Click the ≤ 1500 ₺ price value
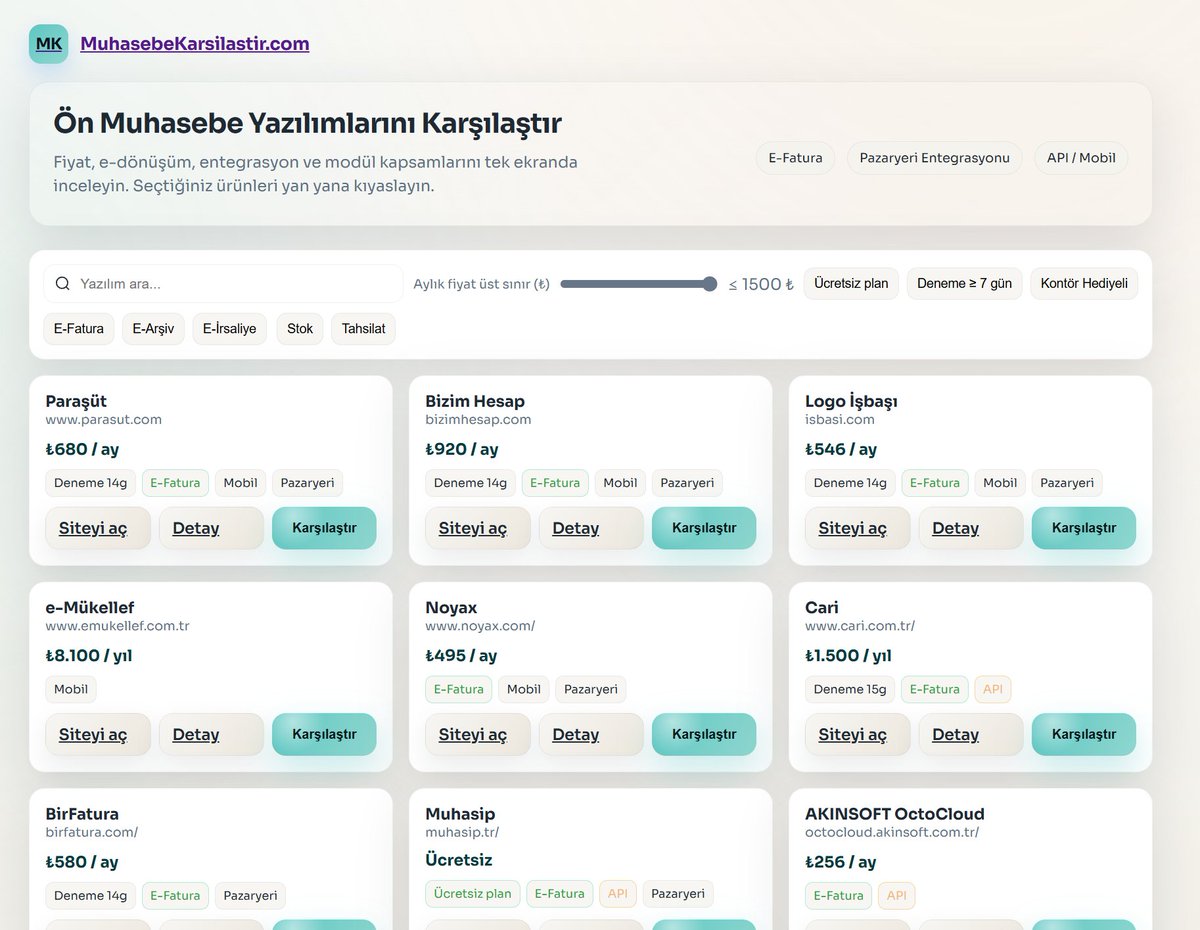 [761, 284]
